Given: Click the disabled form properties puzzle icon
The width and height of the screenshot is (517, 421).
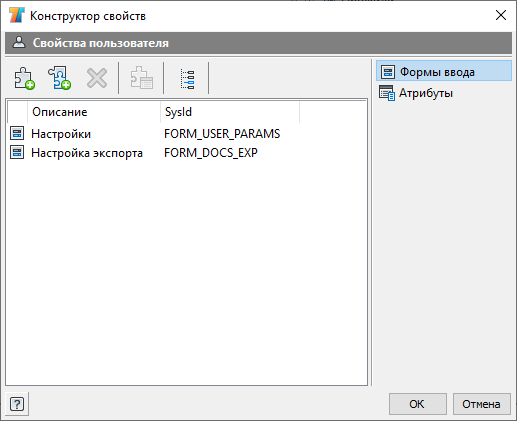Looking at the screenshot, I should point(142,78).
